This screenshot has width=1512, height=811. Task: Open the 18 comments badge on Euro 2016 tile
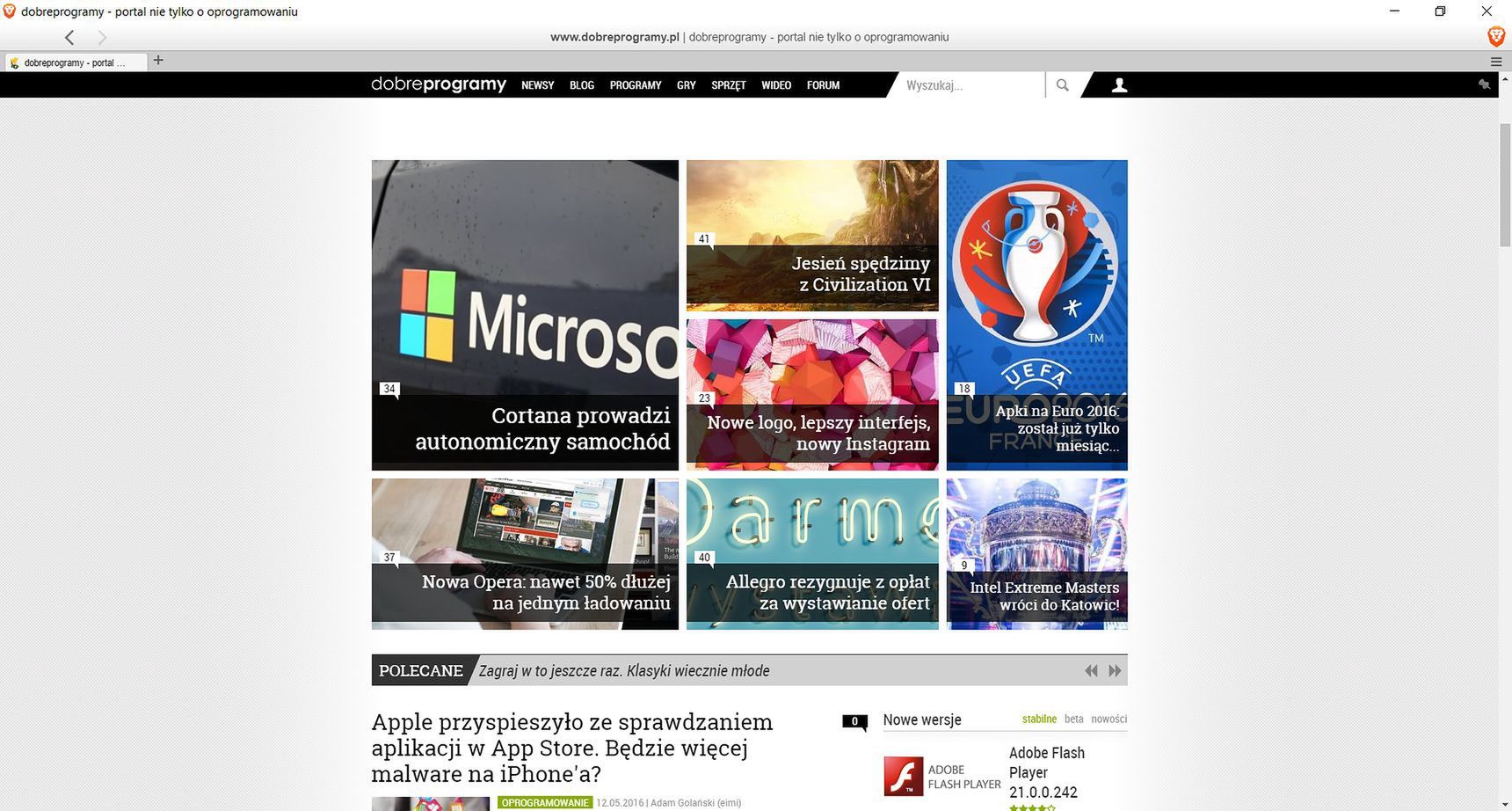pyautogui.click(x=964, y=389)
